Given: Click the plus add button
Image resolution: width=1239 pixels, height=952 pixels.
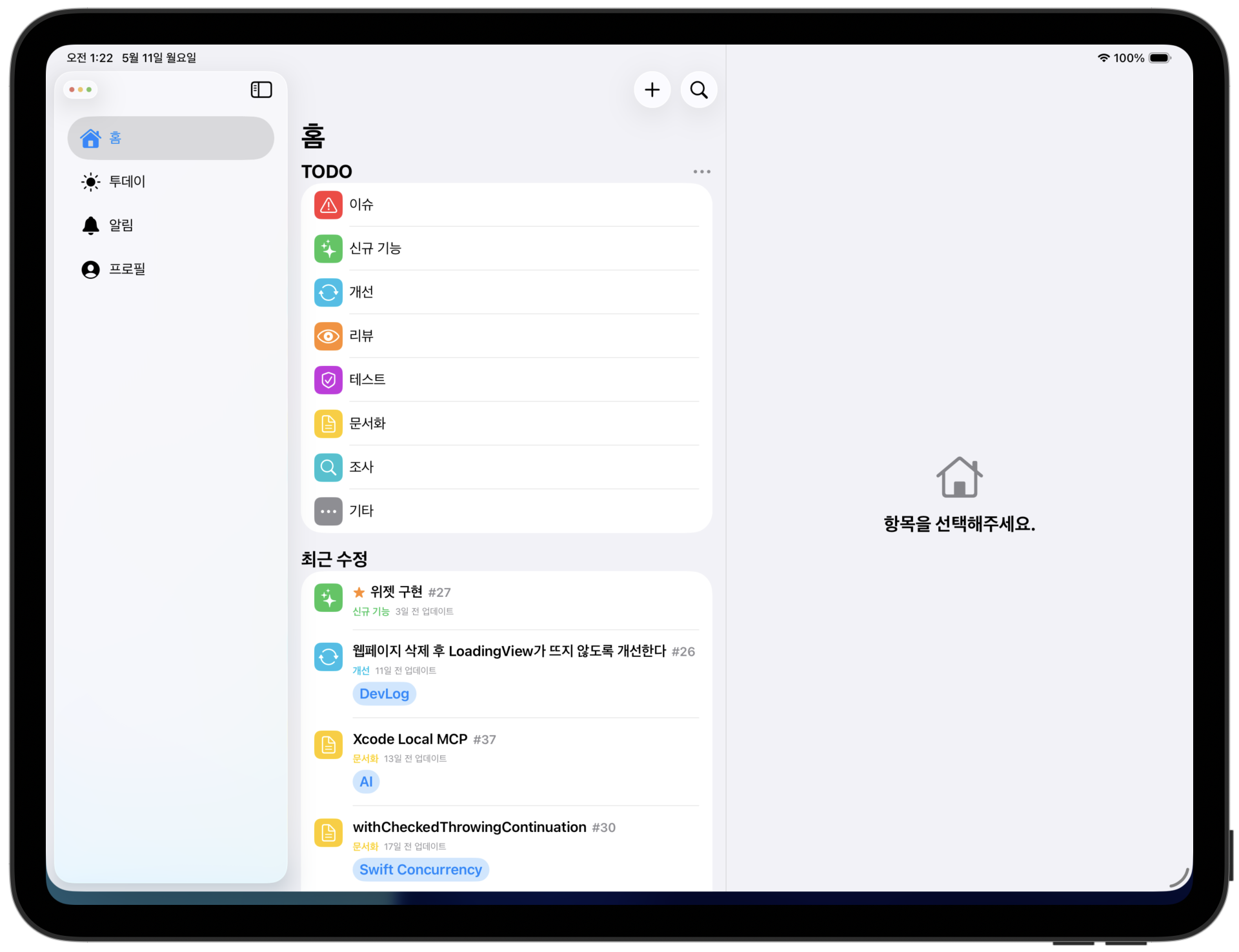Looking at the screenshot, I should [652, 90].
